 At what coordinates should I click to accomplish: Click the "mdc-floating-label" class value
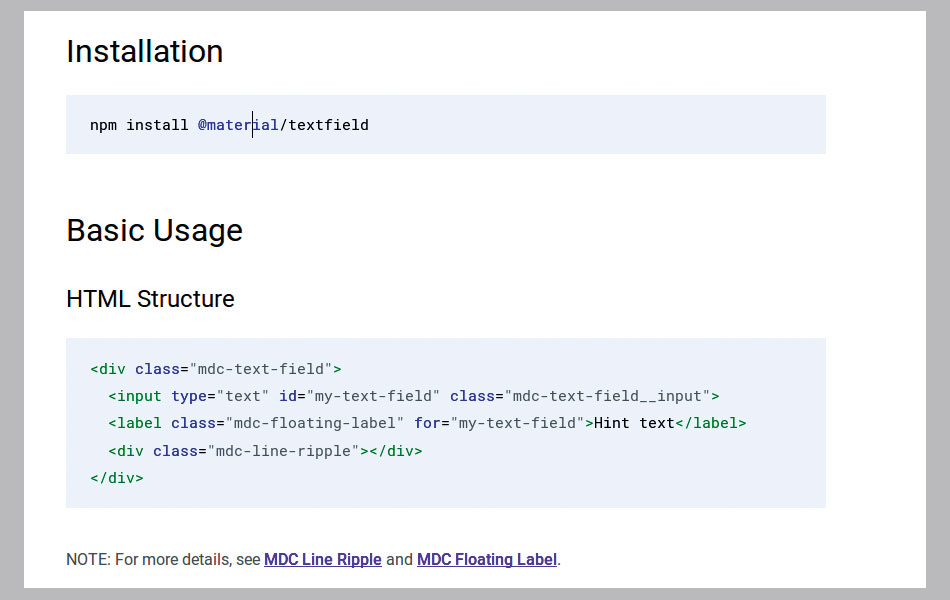[x=315, y=423]
